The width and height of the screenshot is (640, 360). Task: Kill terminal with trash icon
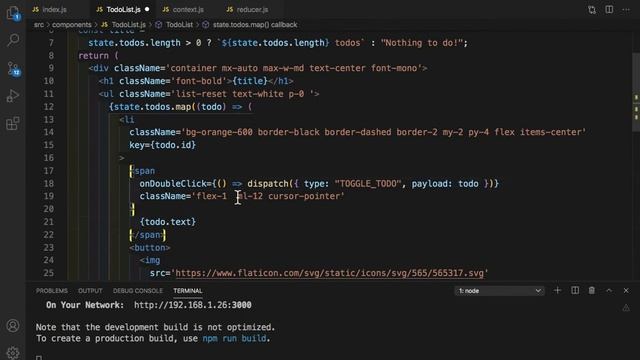click(591, 291)
